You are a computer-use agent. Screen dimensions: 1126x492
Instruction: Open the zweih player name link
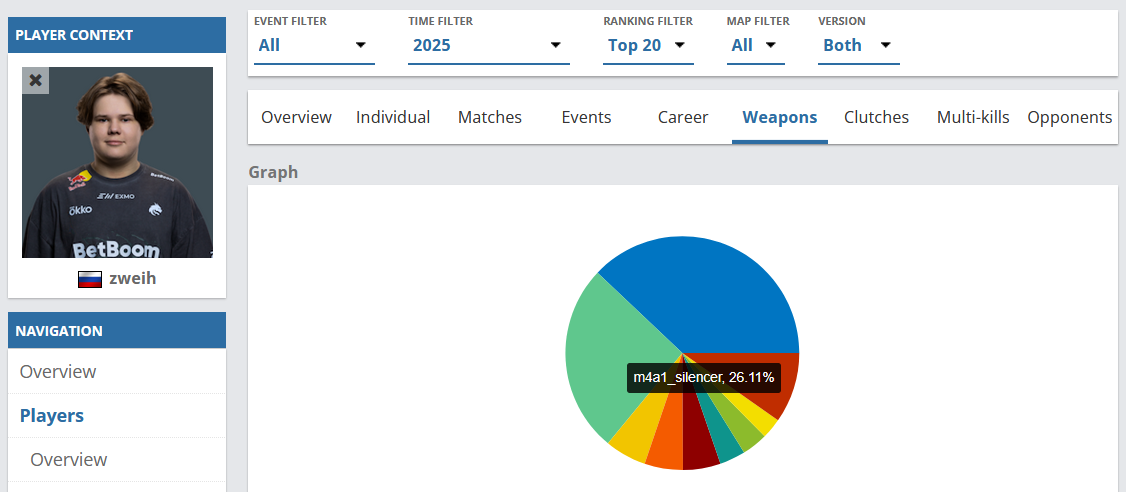[133, 279]
